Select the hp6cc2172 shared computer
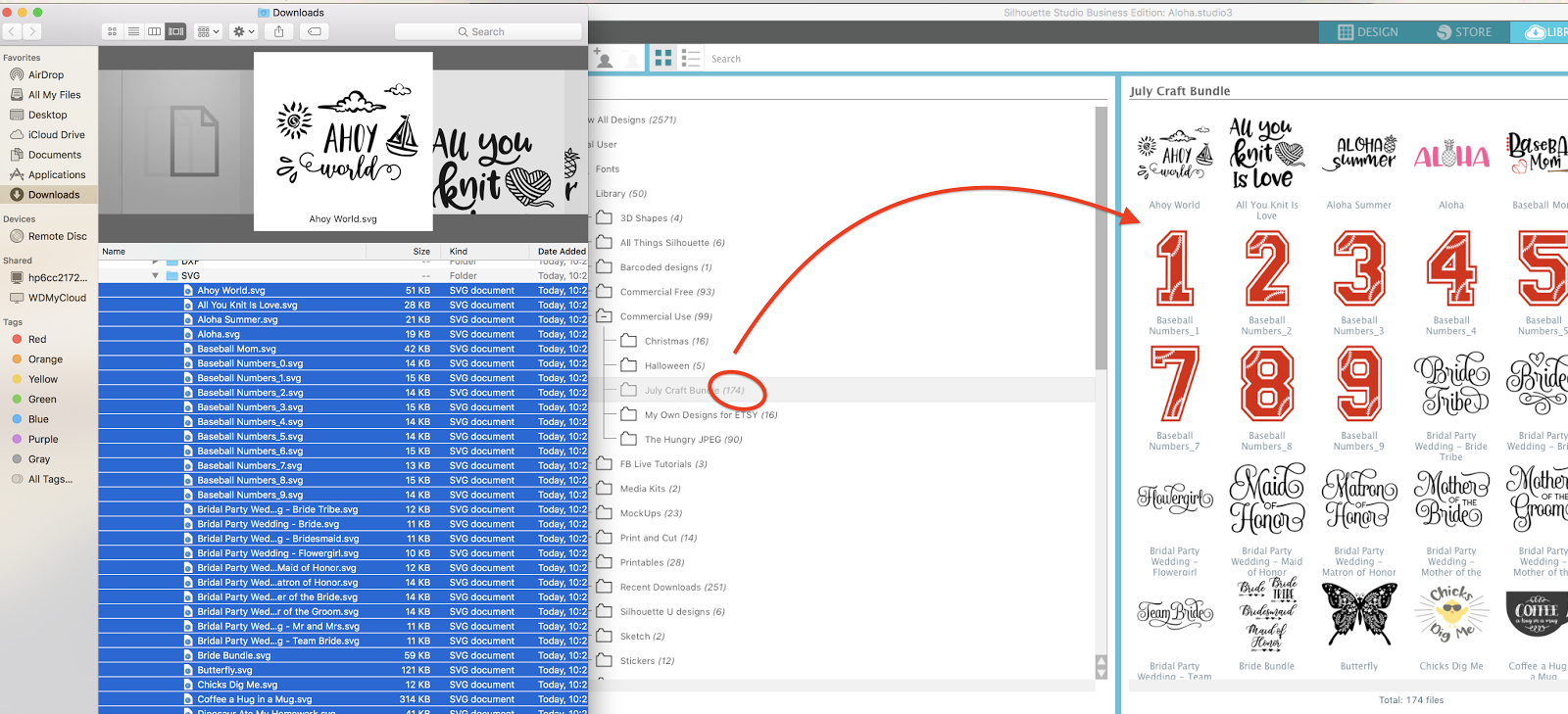This screenshot has height=714, width=1568. (57, 277)
